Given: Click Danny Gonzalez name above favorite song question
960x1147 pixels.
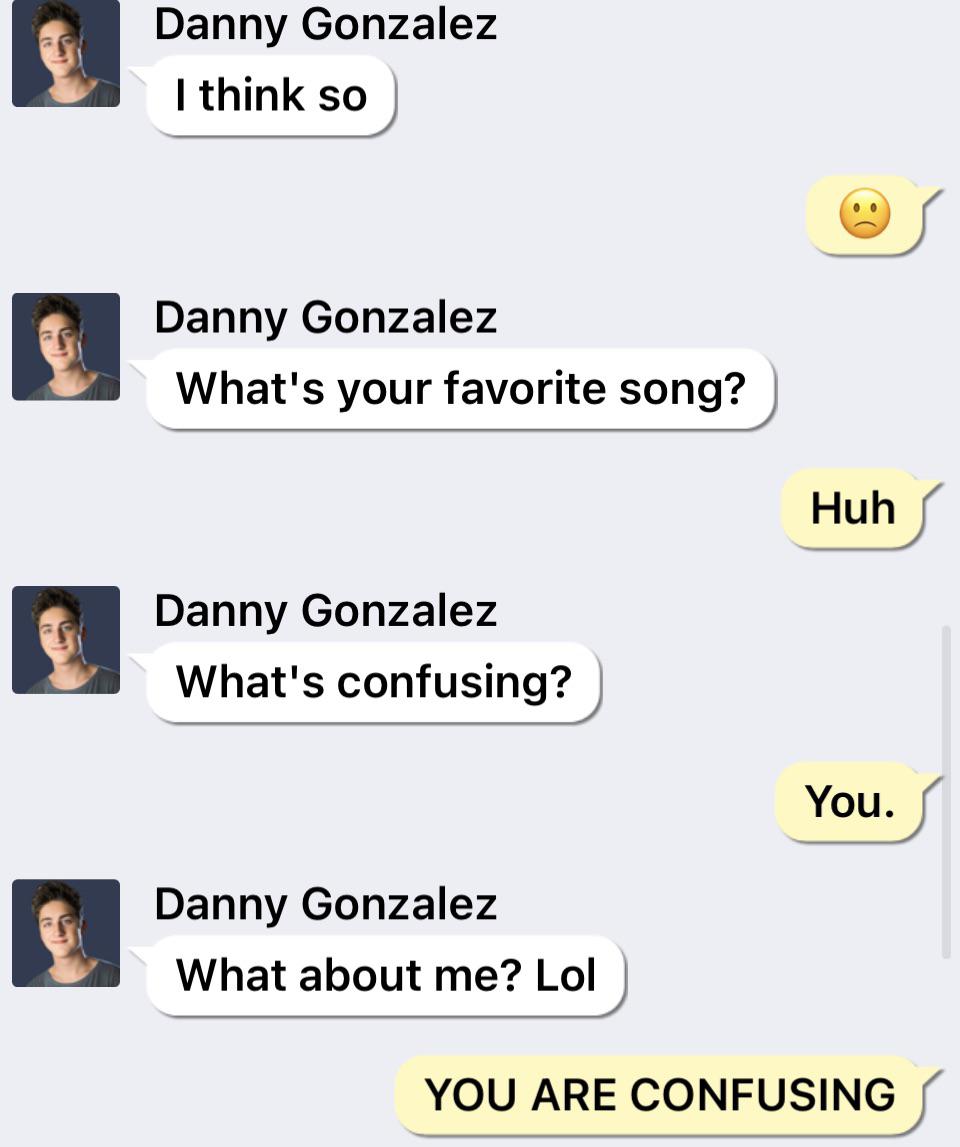Looking at the screenshot, I should [325, 317].
